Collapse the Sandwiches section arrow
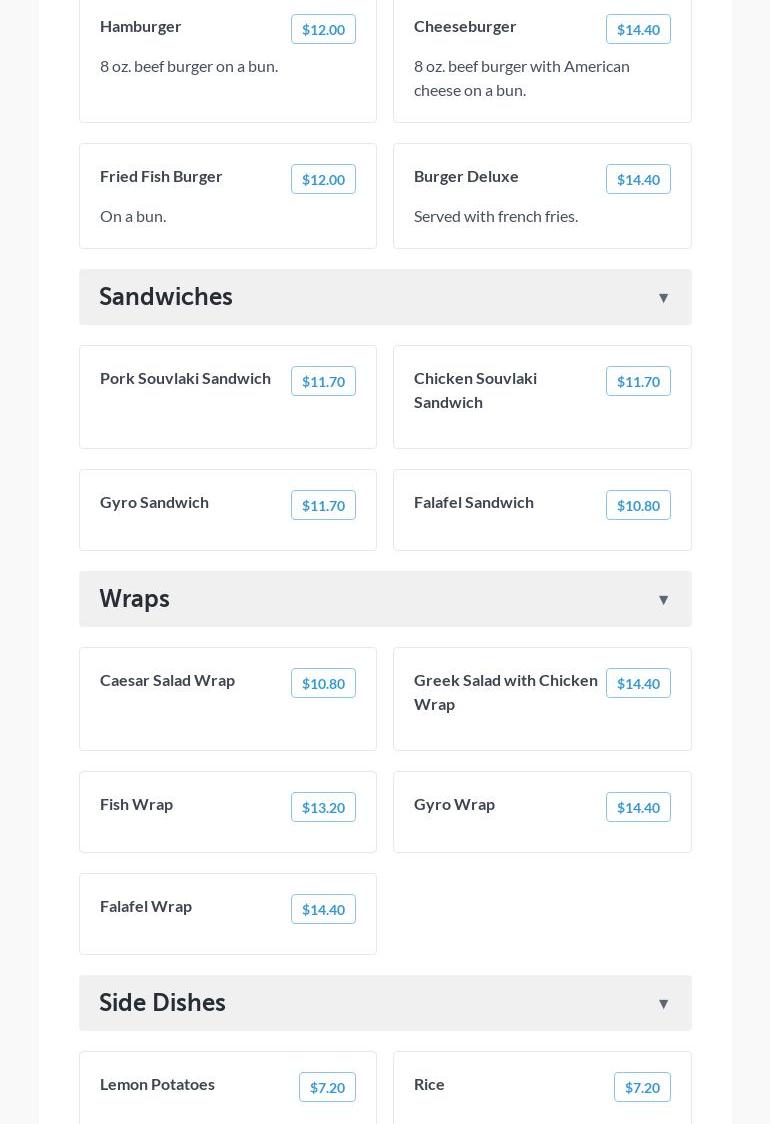Image resolution: width=770 pixels, height=1124 pixels. (663, 298)
